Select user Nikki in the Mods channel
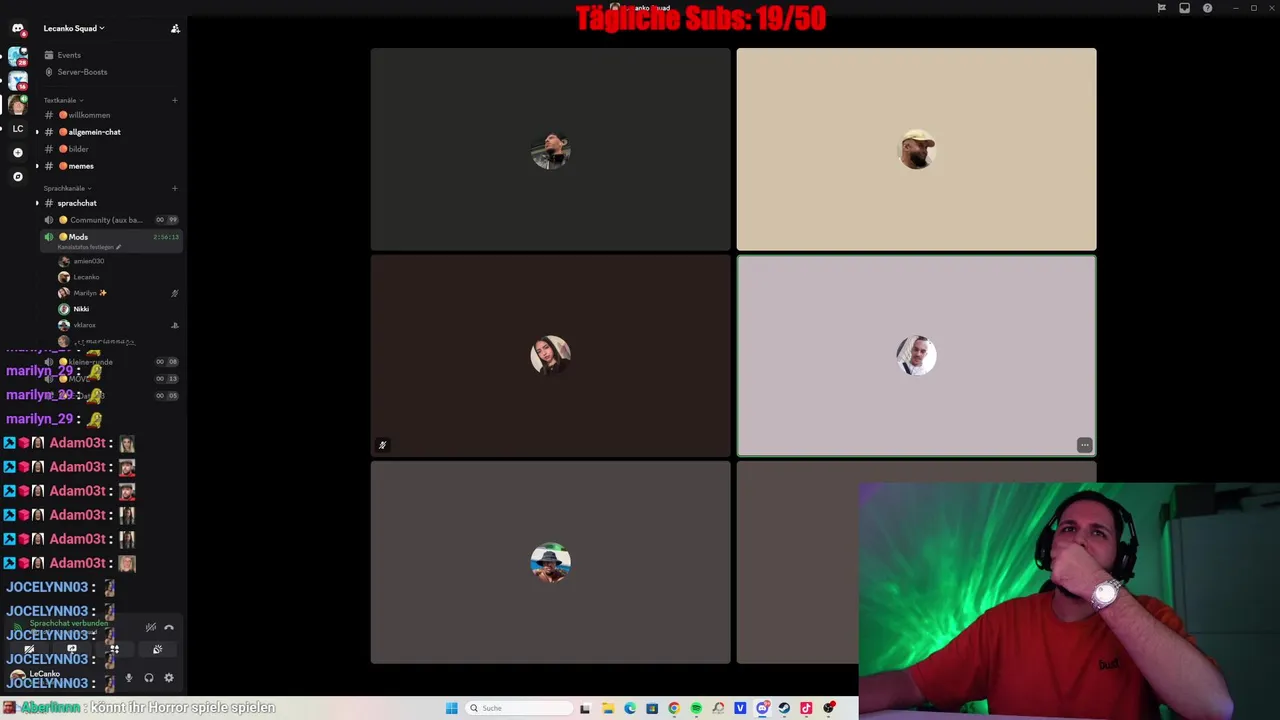 (x=118, y=309)
